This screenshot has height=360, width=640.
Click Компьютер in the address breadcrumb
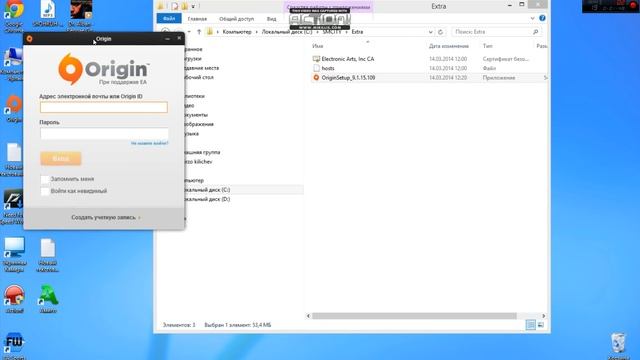click(237, 32)
